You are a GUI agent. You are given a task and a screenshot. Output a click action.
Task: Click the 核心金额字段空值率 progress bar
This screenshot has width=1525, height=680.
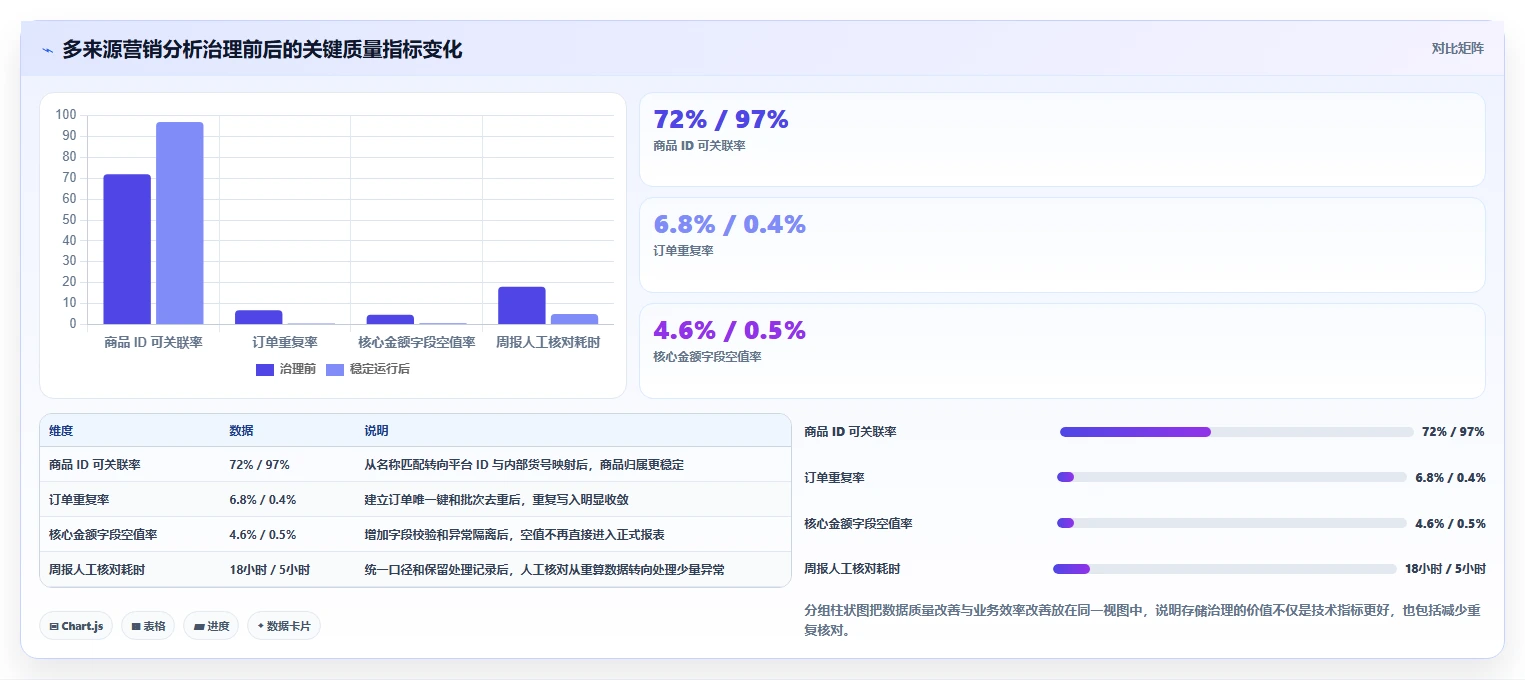point(1232,524)
